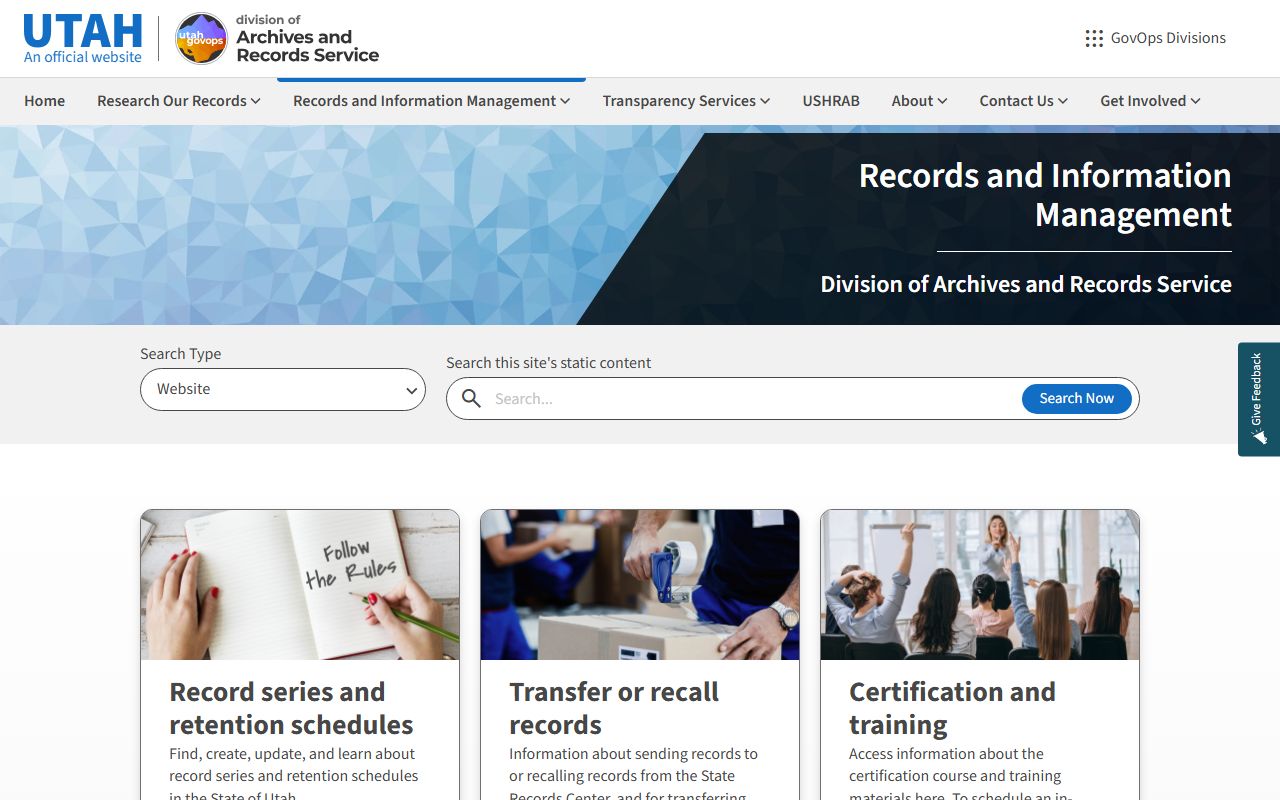Expand the Search Type dropdown
The image size is (1280, 800).
pyautogui.click(x=283, y=389)
